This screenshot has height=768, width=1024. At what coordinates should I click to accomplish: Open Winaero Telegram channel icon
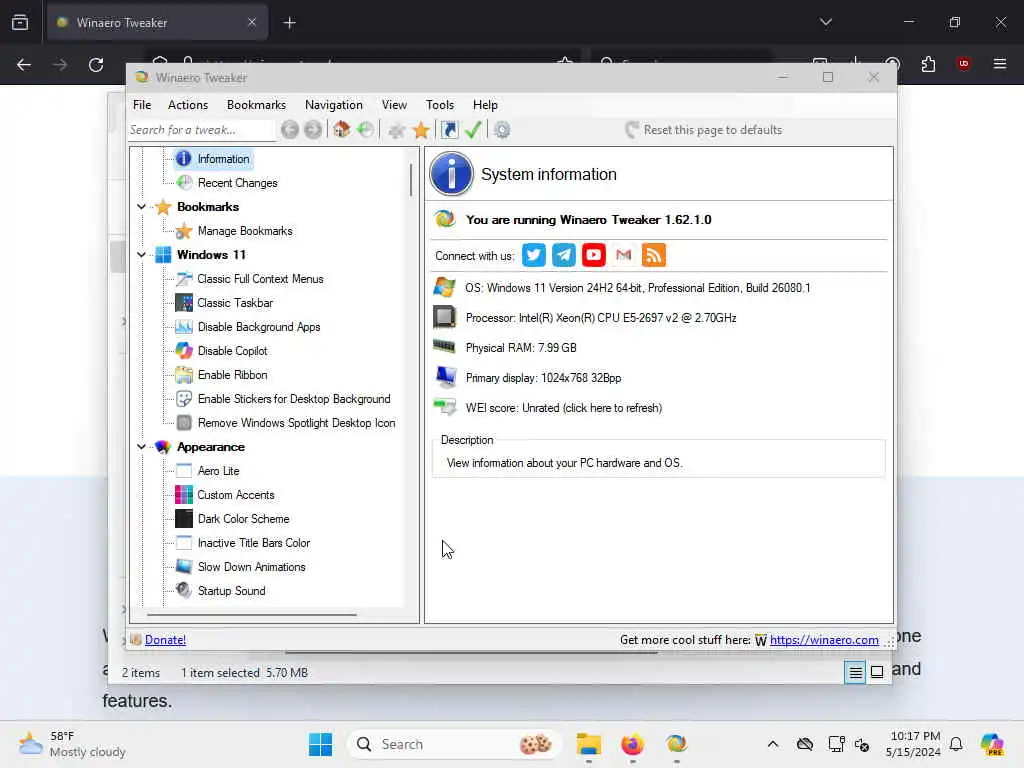coord(564,255)
